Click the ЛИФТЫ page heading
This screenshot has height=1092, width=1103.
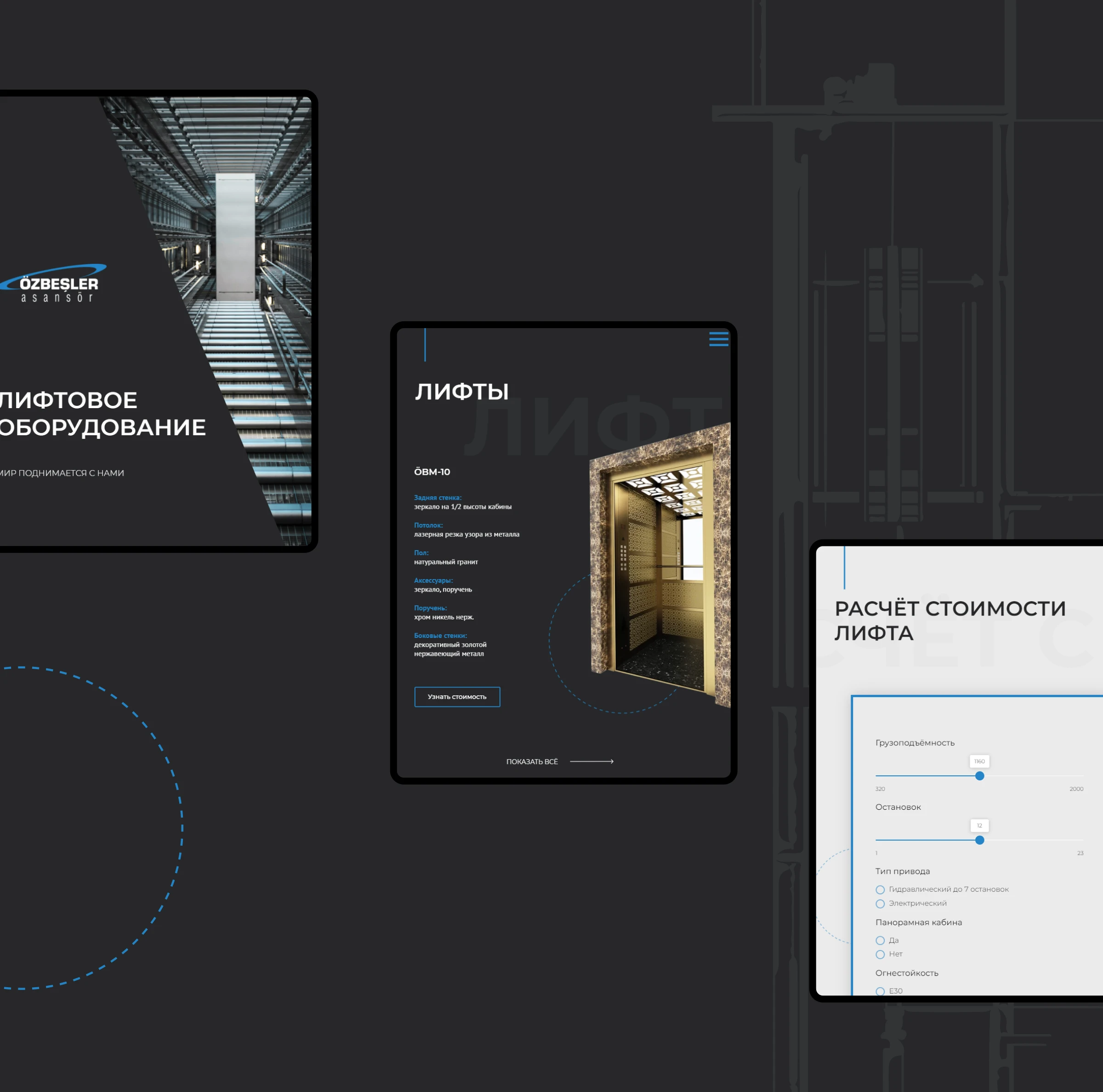coord(462,392)
